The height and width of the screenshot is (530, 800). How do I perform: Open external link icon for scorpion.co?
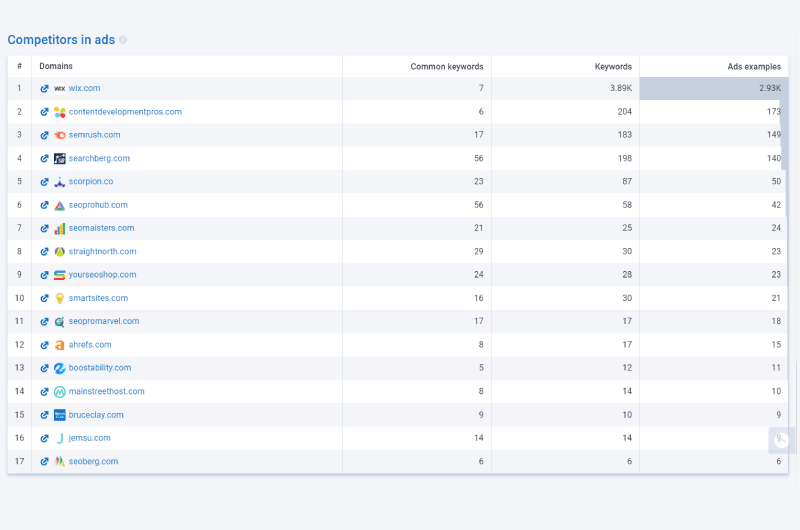click(44, 182)
